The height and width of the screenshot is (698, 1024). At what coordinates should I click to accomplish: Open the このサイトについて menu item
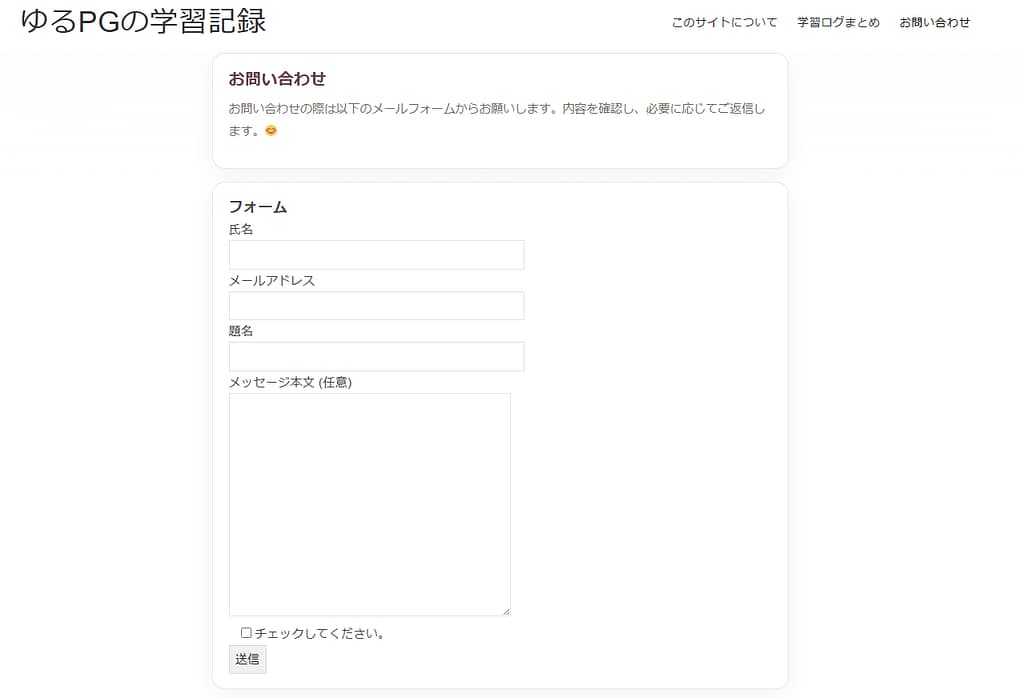[x=724, y=22]
